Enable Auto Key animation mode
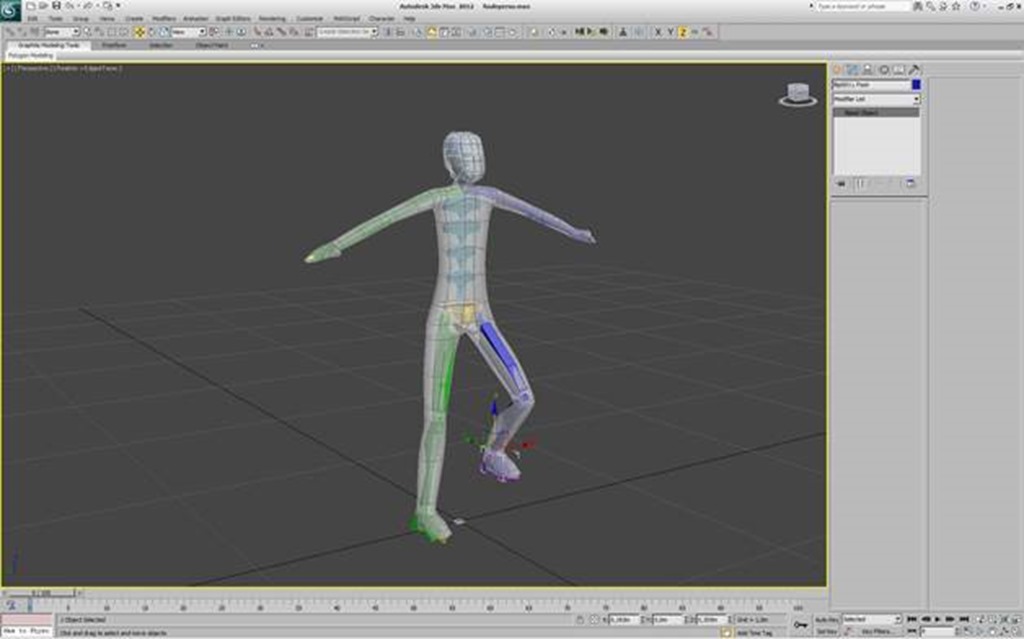Image resolution: width=1024 pixels, height=639 pixels. 826,620
